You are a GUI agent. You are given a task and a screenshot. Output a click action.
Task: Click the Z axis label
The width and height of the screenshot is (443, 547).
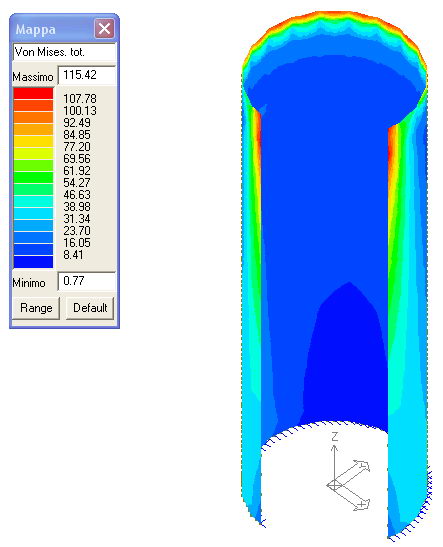coord(335,437)
